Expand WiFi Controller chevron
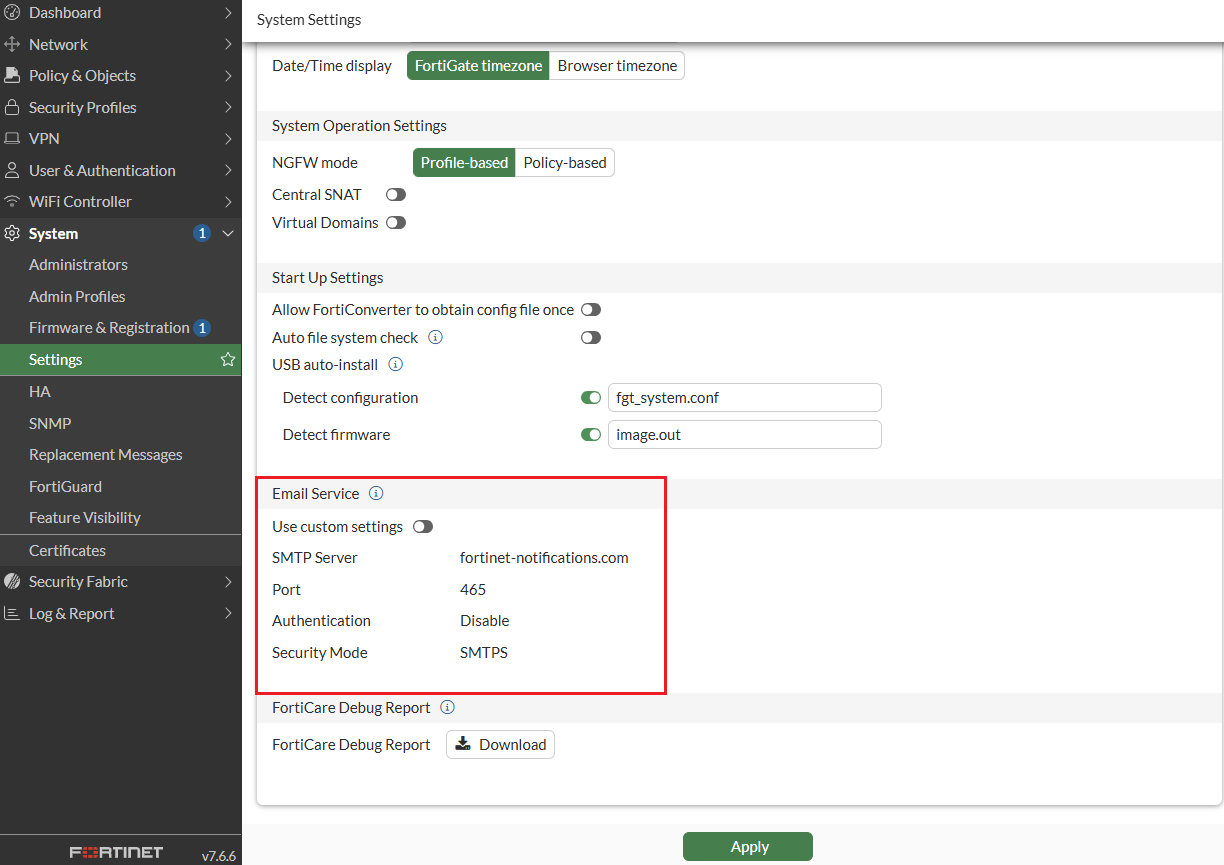1224x865 pixels. 228,201
